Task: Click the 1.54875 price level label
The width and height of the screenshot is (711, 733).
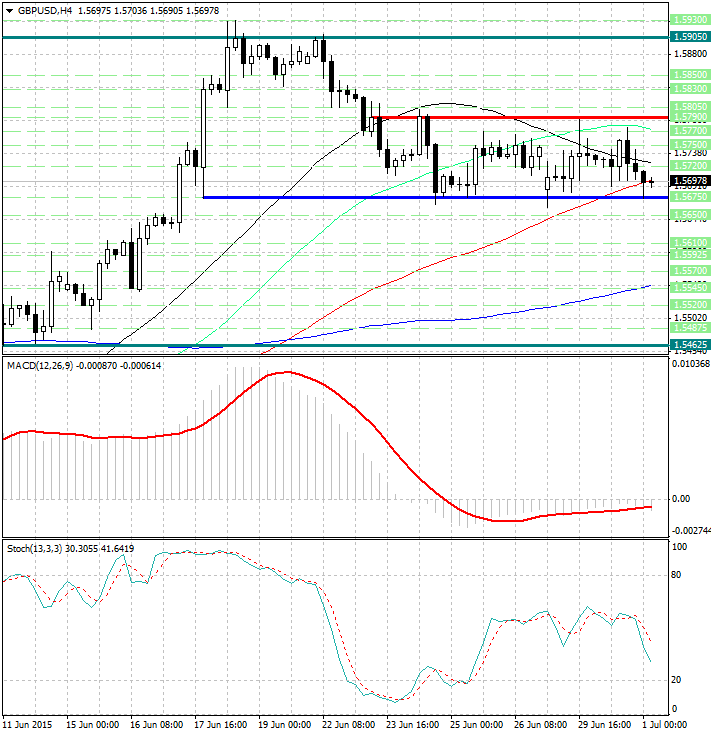Action: click(x=690, y=327)
